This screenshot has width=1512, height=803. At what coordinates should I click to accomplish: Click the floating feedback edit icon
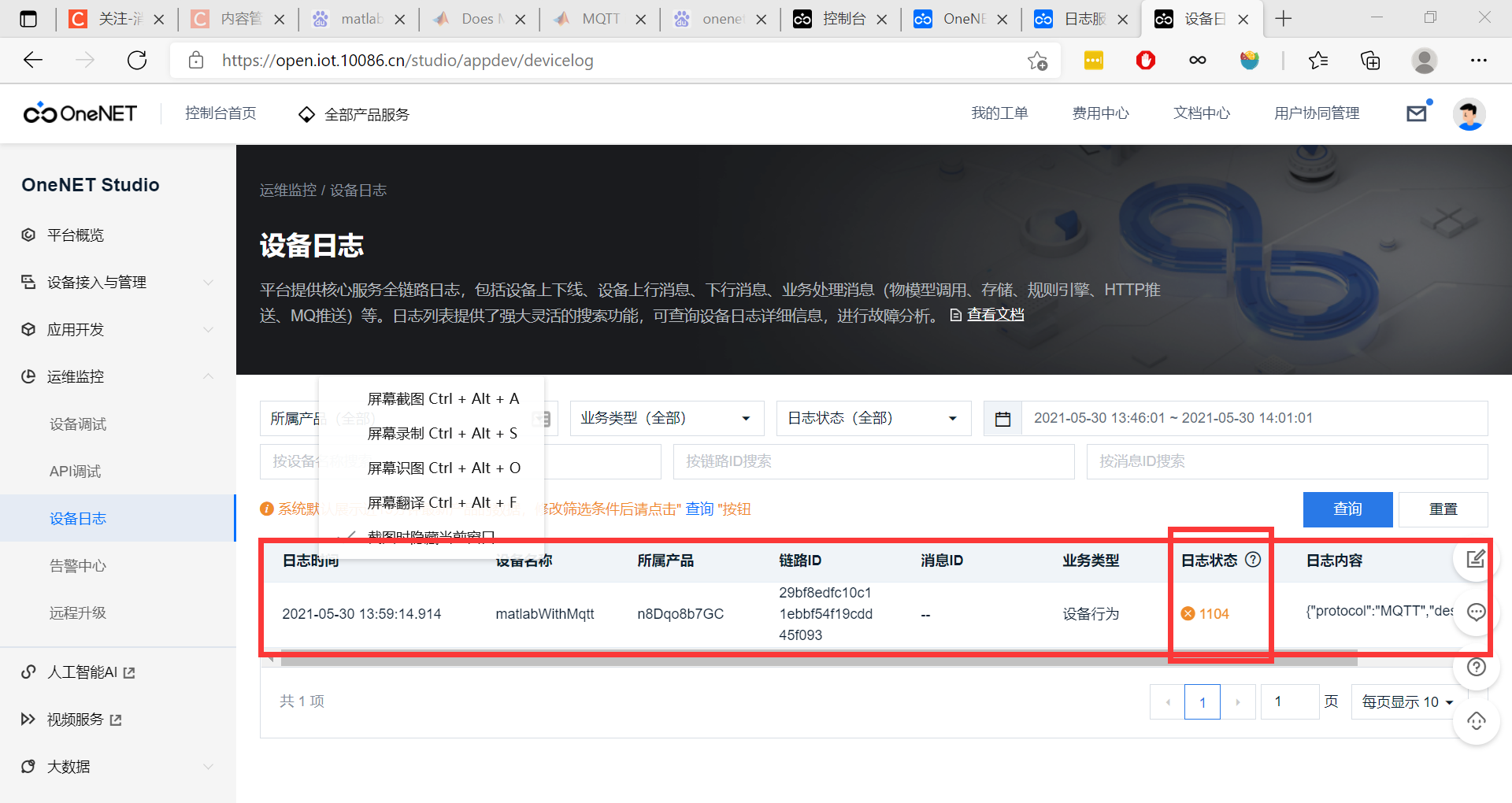(x=1475, y=559)
